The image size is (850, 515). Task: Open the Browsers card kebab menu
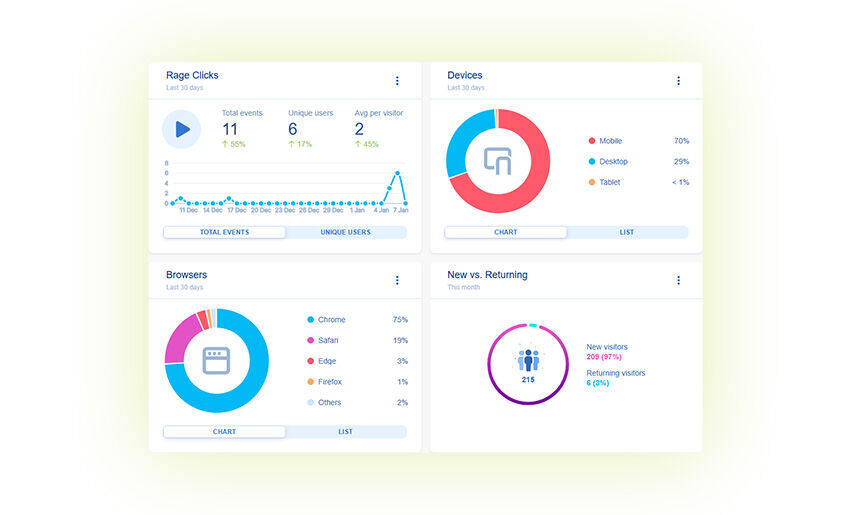(x=397, y=281)
